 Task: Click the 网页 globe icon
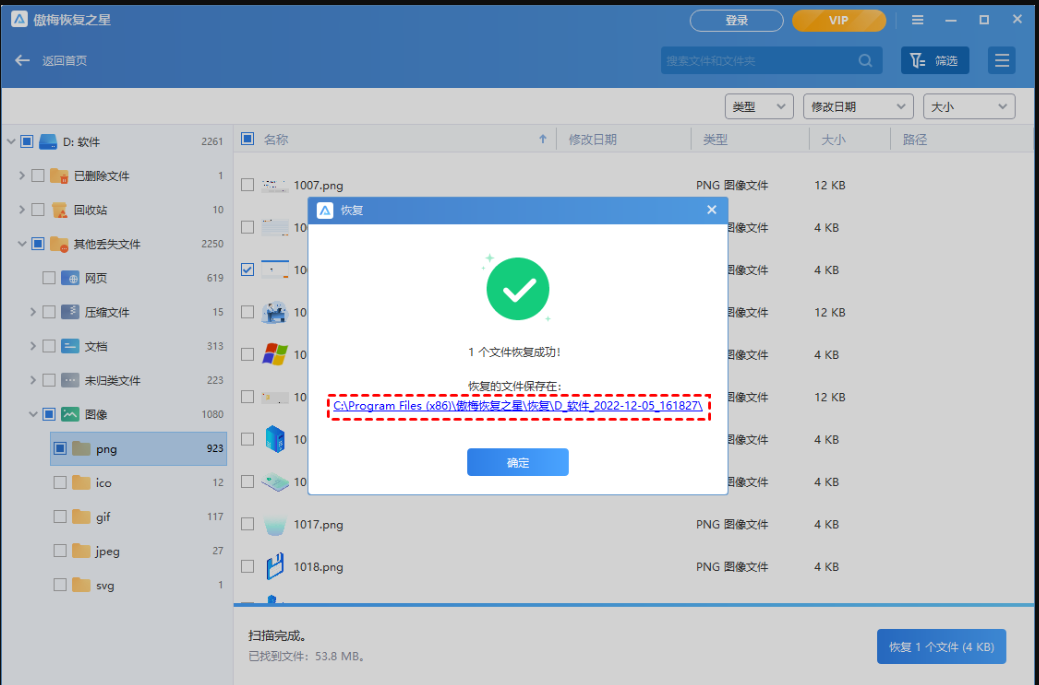point(70,278)
